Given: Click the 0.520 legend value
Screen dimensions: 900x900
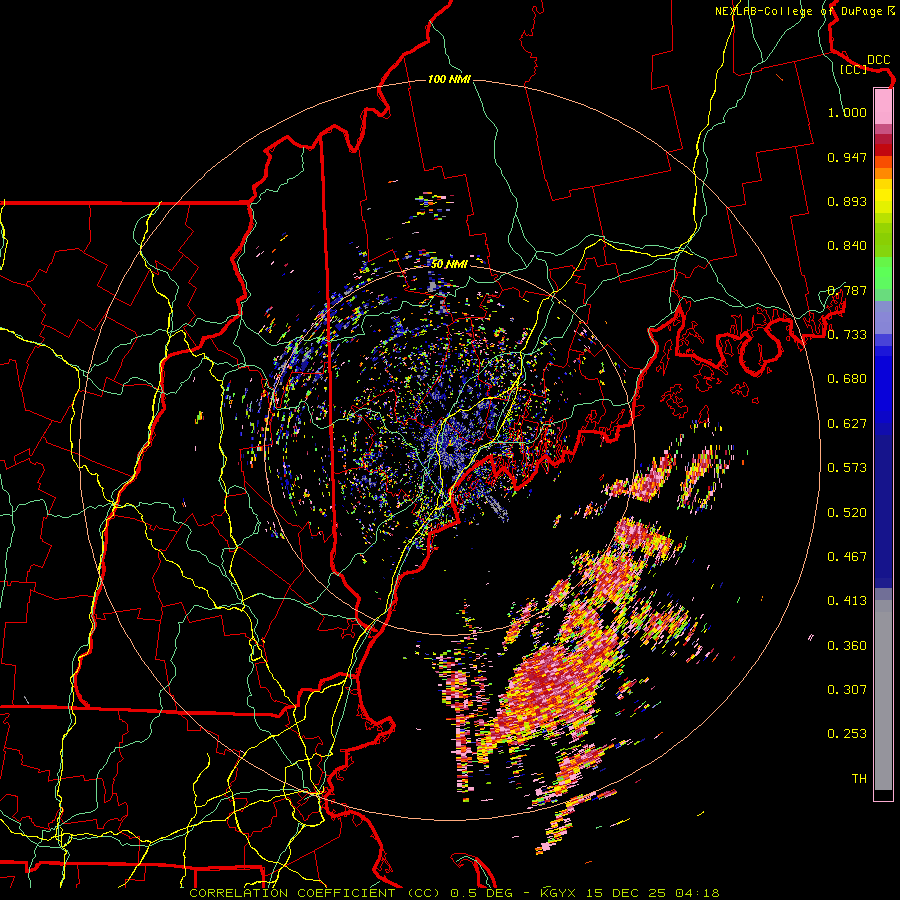Looking at the screenshot, I should pyautogui.click(x=847, y=513).
